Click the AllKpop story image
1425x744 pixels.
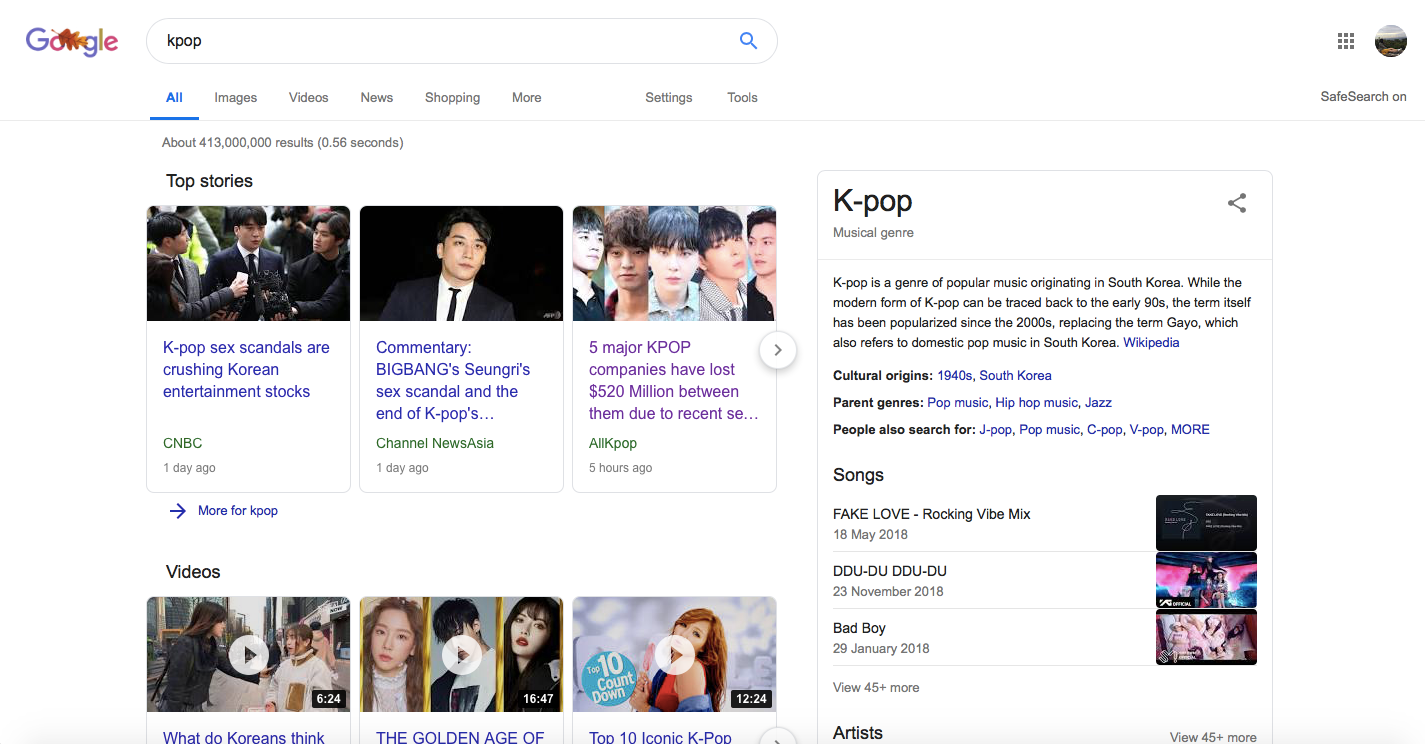pyautogui.click(x=674, y=263)
